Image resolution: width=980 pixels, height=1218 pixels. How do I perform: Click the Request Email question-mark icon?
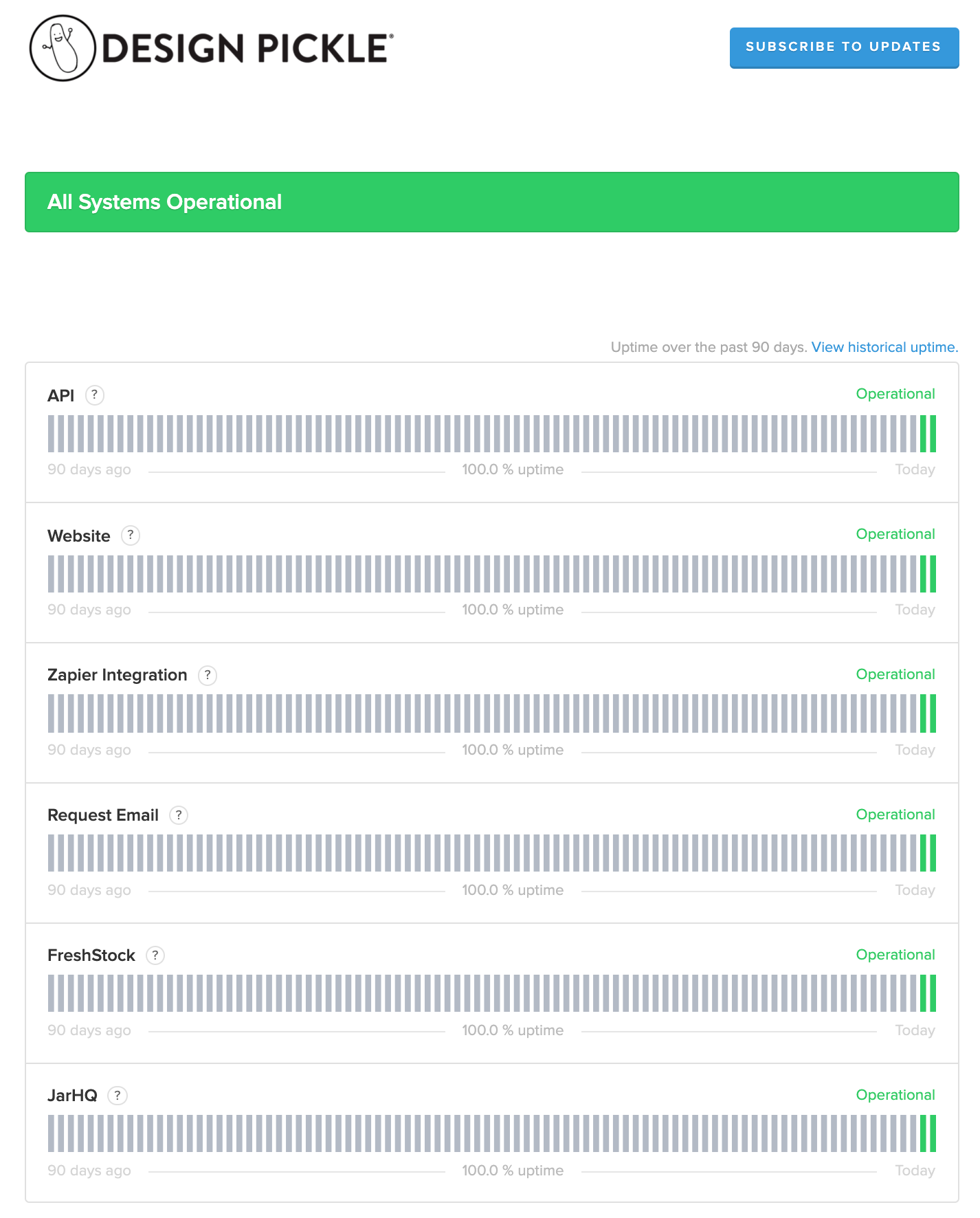tap(179, 815)
